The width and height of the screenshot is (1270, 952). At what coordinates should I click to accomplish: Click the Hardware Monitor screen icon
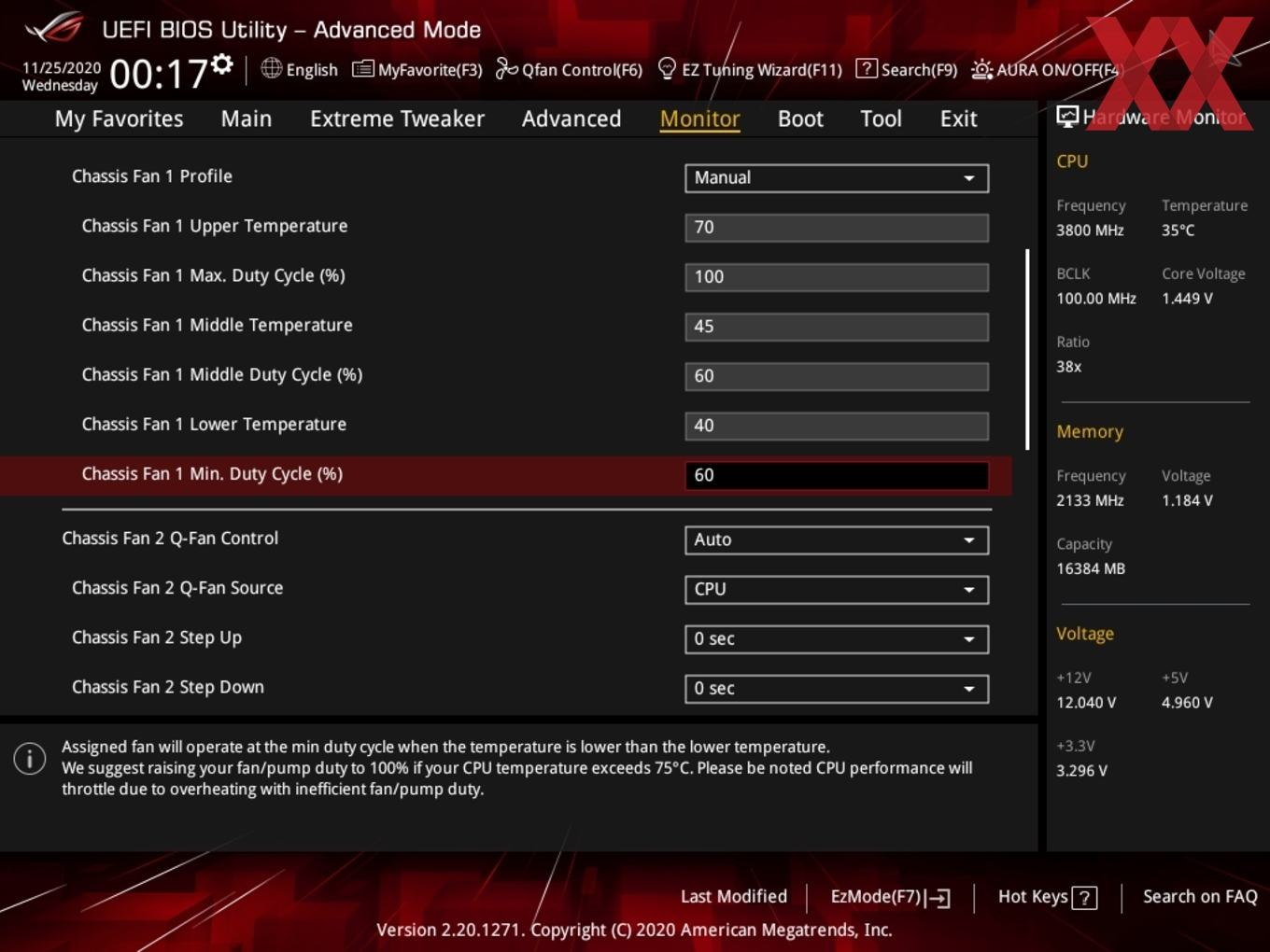coord(1067,116)
